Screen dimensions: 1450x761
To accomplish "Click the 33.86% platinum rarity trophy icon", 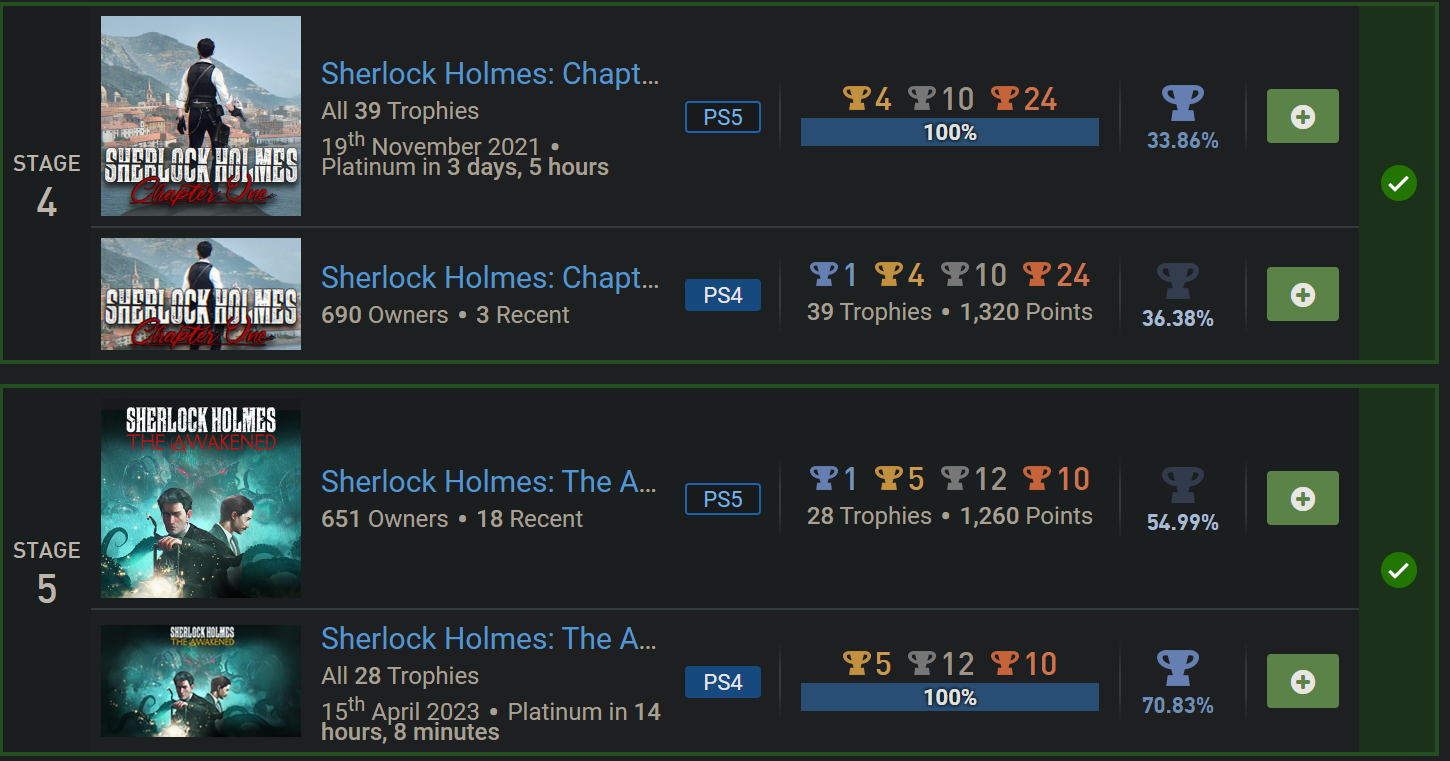I will point(1182,104).
